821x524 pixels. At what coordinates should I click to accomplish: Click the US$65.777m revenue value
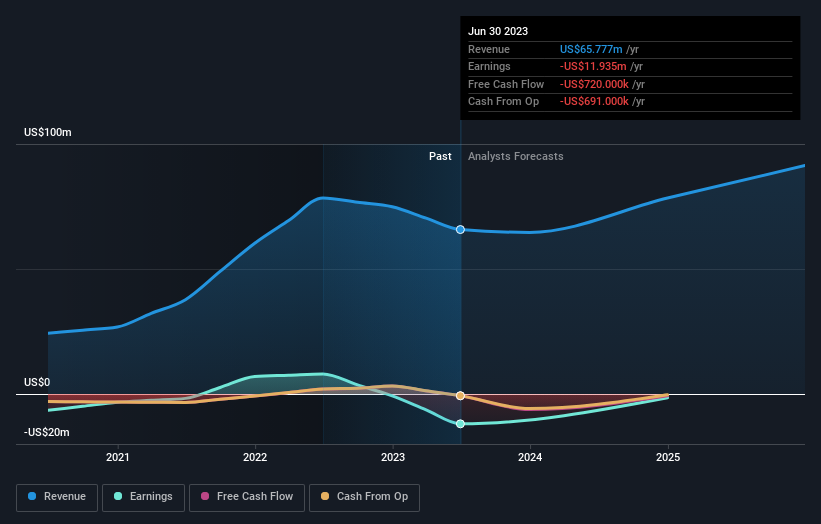point(591,49)
